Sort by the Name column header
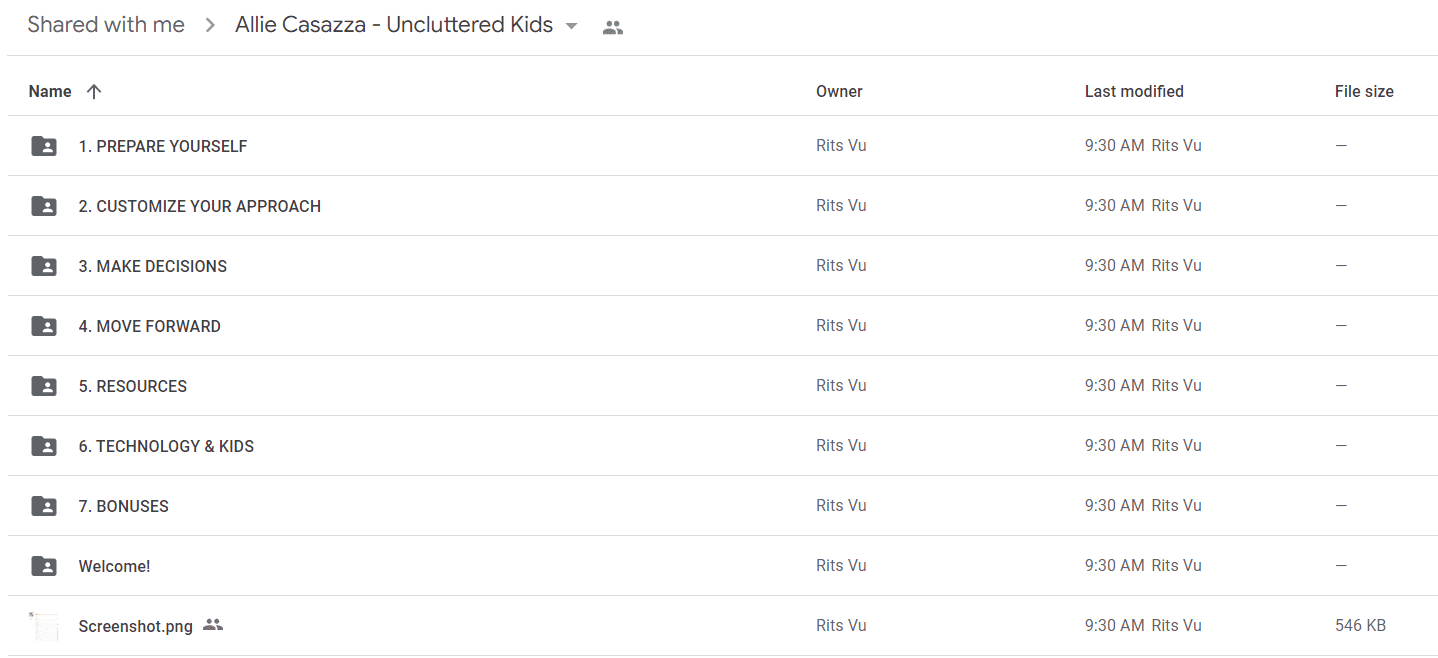Viewport: 1438px width, 658px height. 50,91
